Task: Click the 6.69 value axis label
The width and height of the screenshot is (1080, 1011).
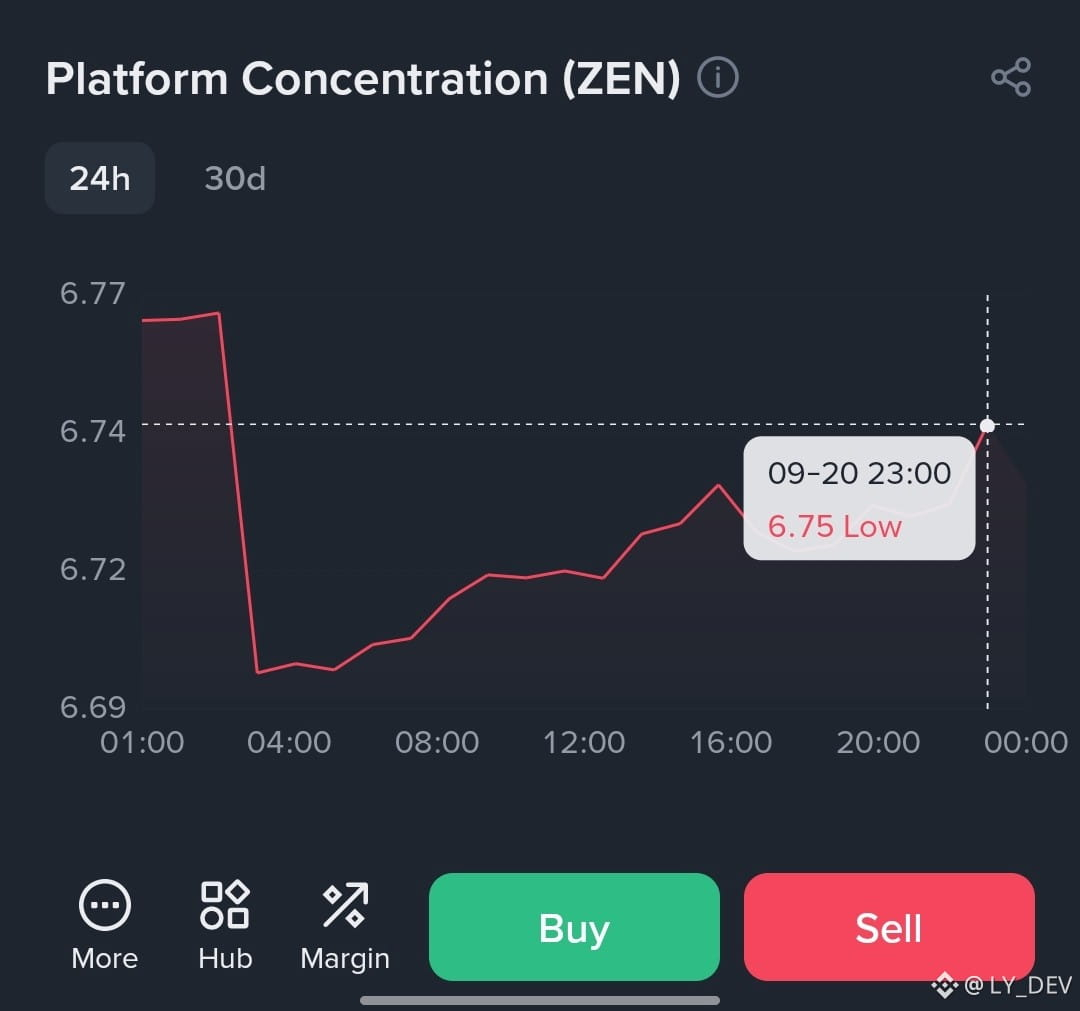Action: [x=92, y=707]
